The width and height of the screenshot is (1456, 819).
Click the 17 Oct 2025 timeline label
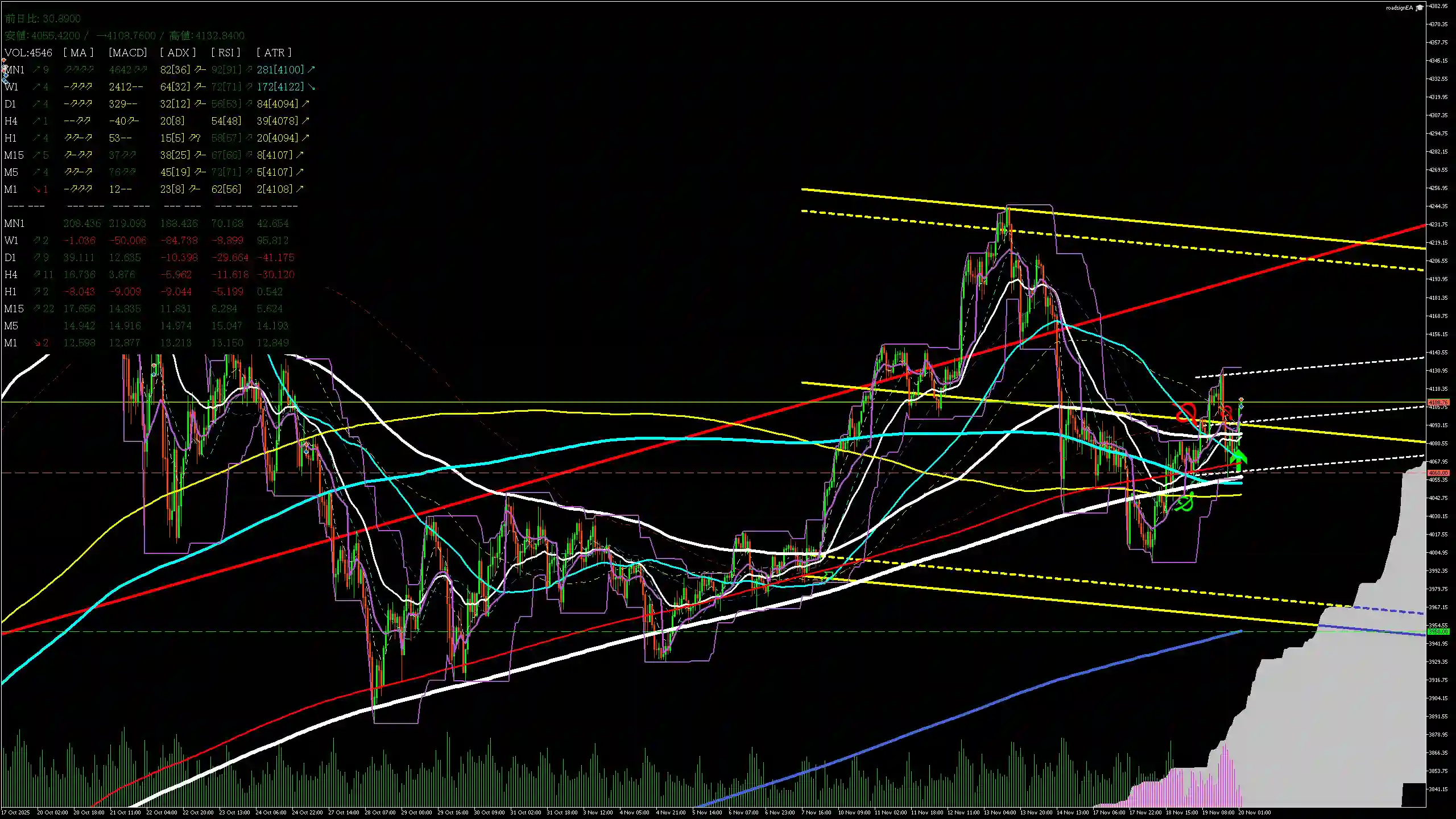point(16,813)
